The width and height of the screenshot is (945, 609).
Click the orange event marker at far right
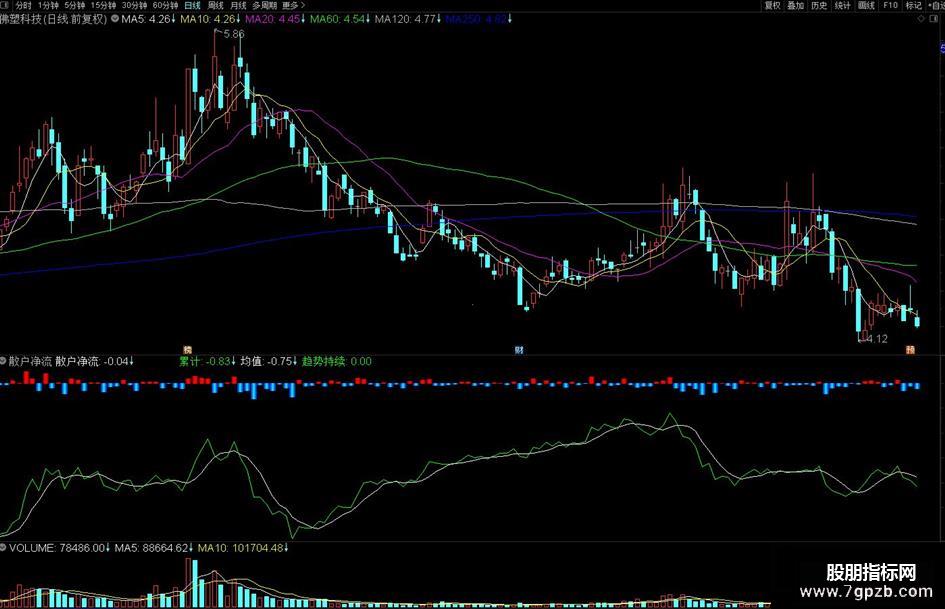click(911, 350)
